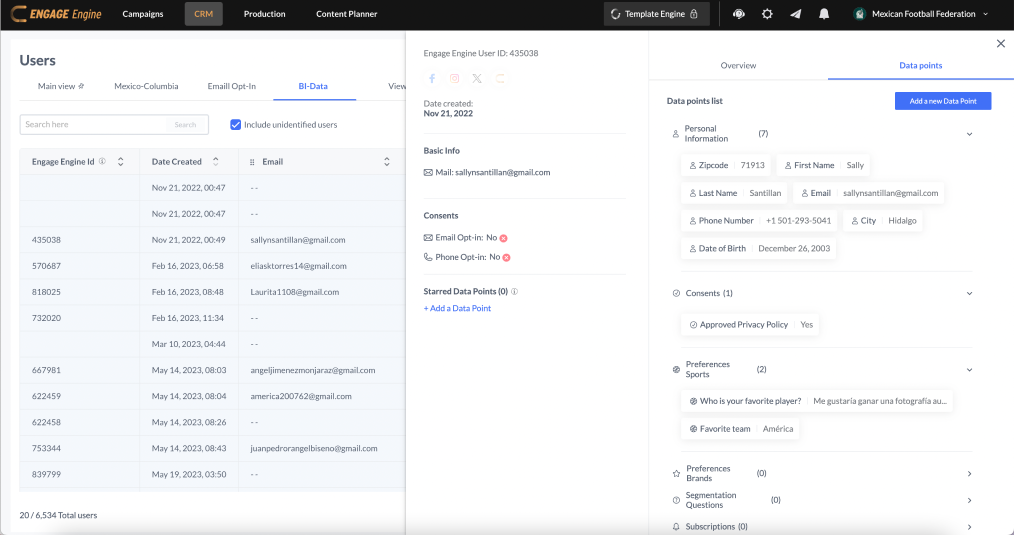
Task: Click the drag handle icon beside Email column
Action: pyautogui.click(x=252, y=162)
